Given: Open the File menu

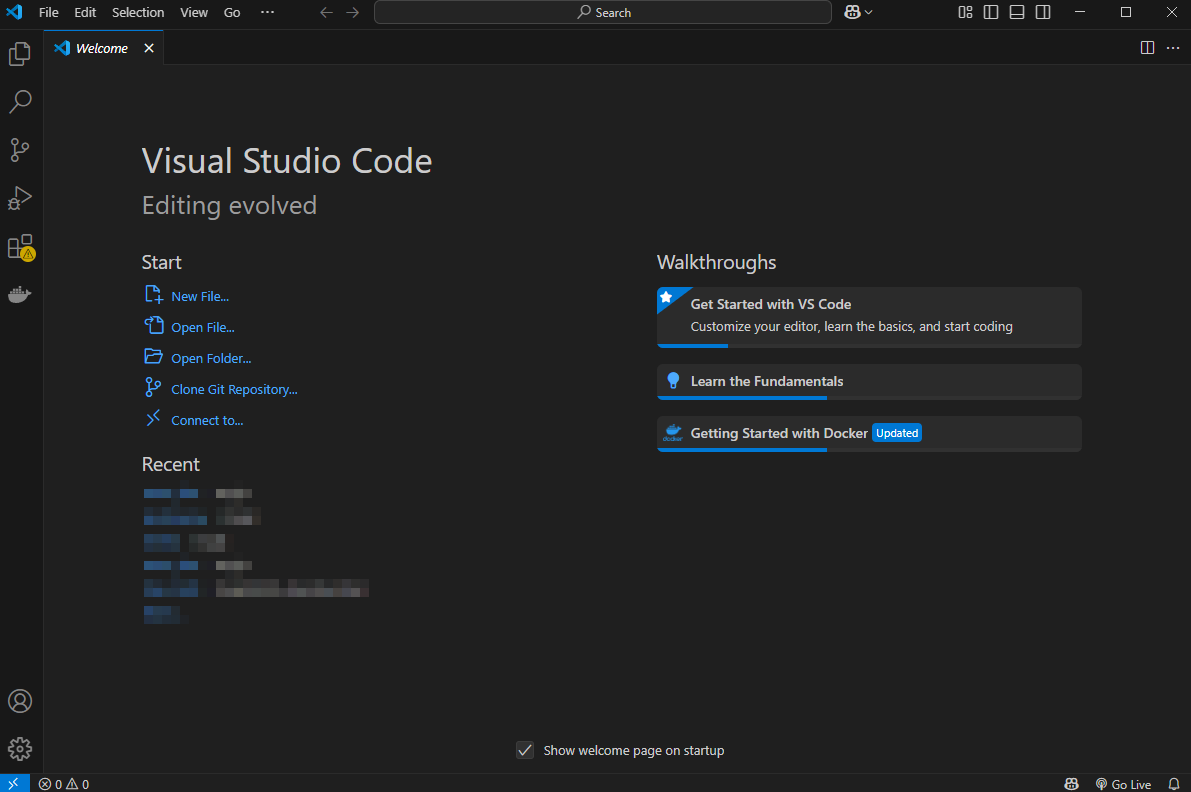Looking at the screenshot, I should coord(49,12).
